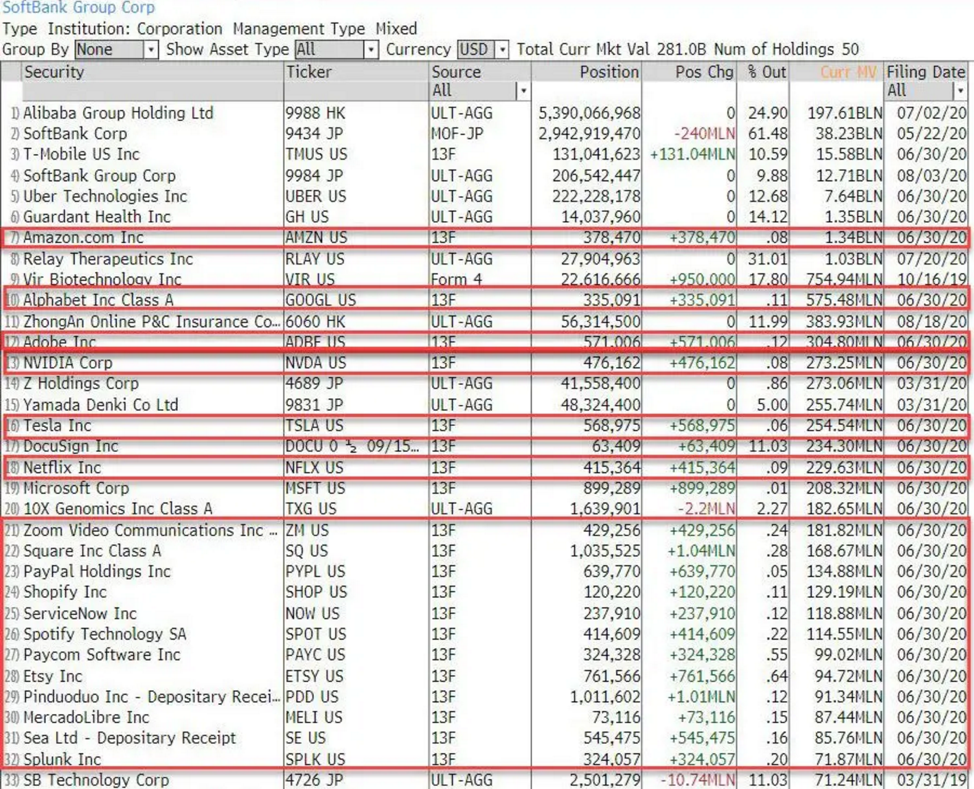
Task: Select the Alibaba Group Holding Ltd row
Action: point(118,113)
